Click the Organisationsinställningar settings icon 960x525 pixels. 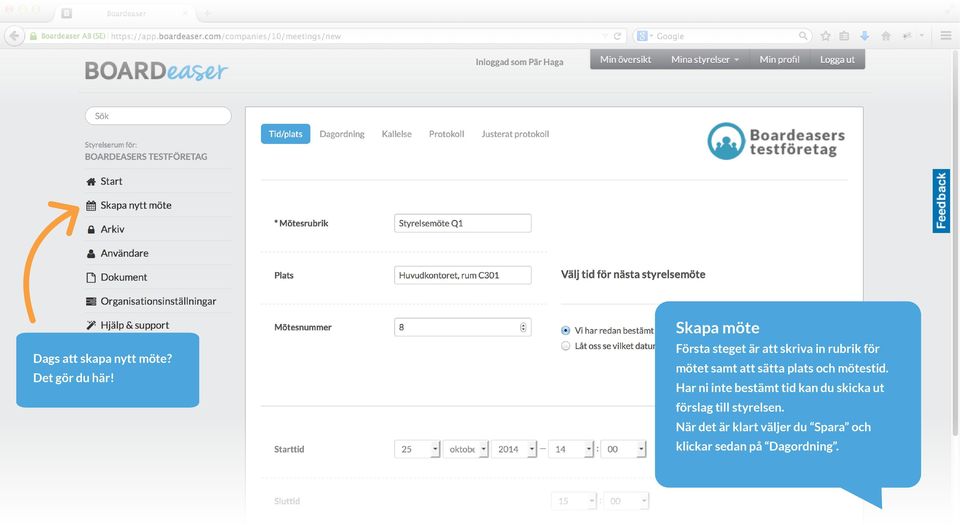(x=91, y=301)
